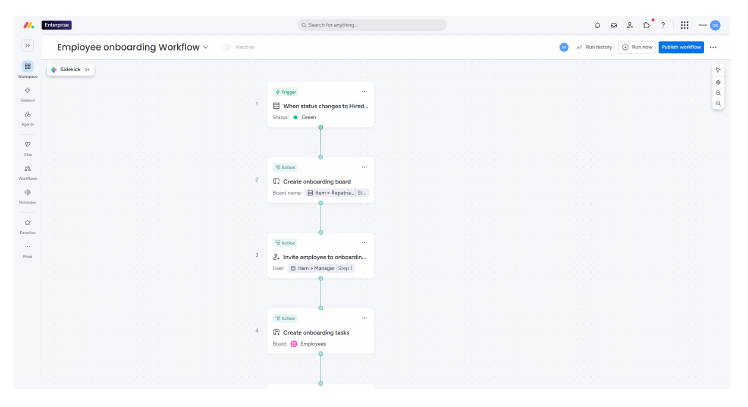Expand the left sidebar with double-arrow button
This screenshot has width=748, height=407.
point(28,45)
